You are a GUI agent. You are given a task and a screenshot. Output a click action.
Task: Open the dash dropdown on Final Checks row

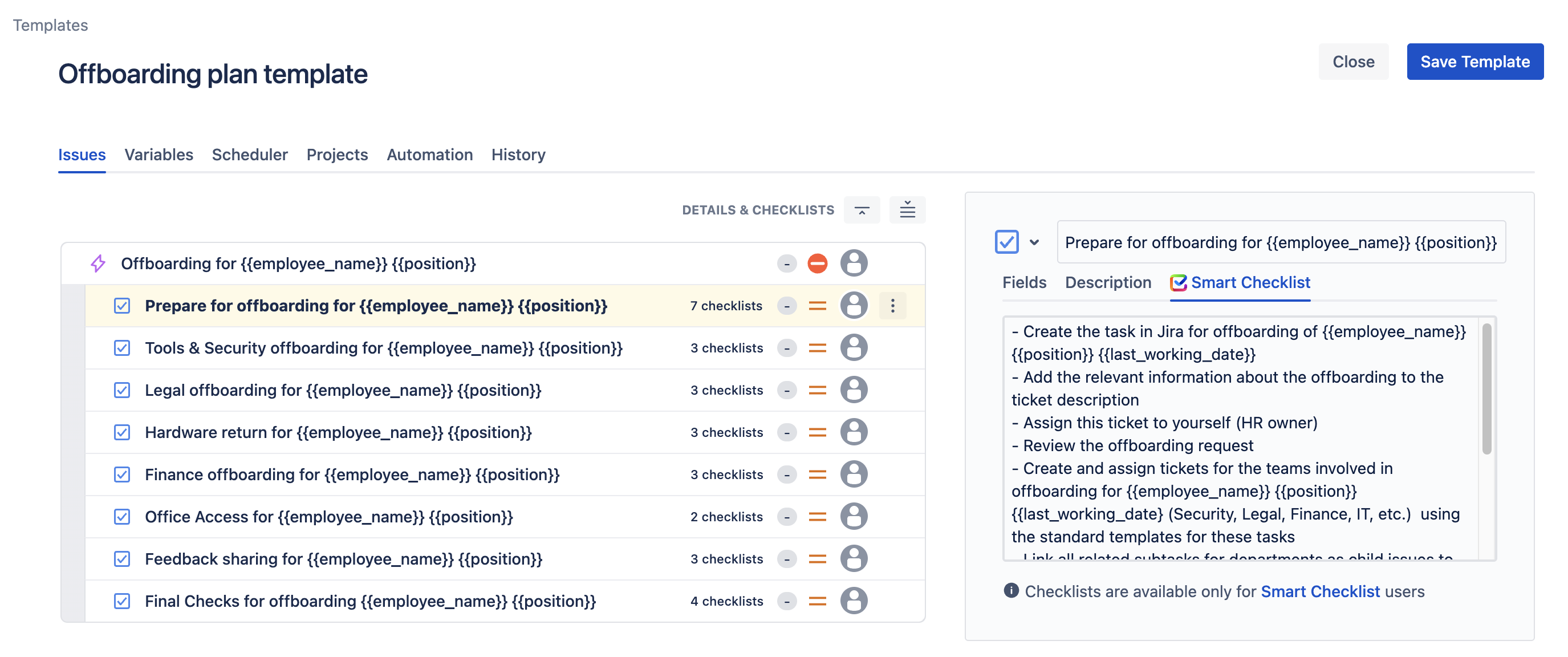(786, 601)
